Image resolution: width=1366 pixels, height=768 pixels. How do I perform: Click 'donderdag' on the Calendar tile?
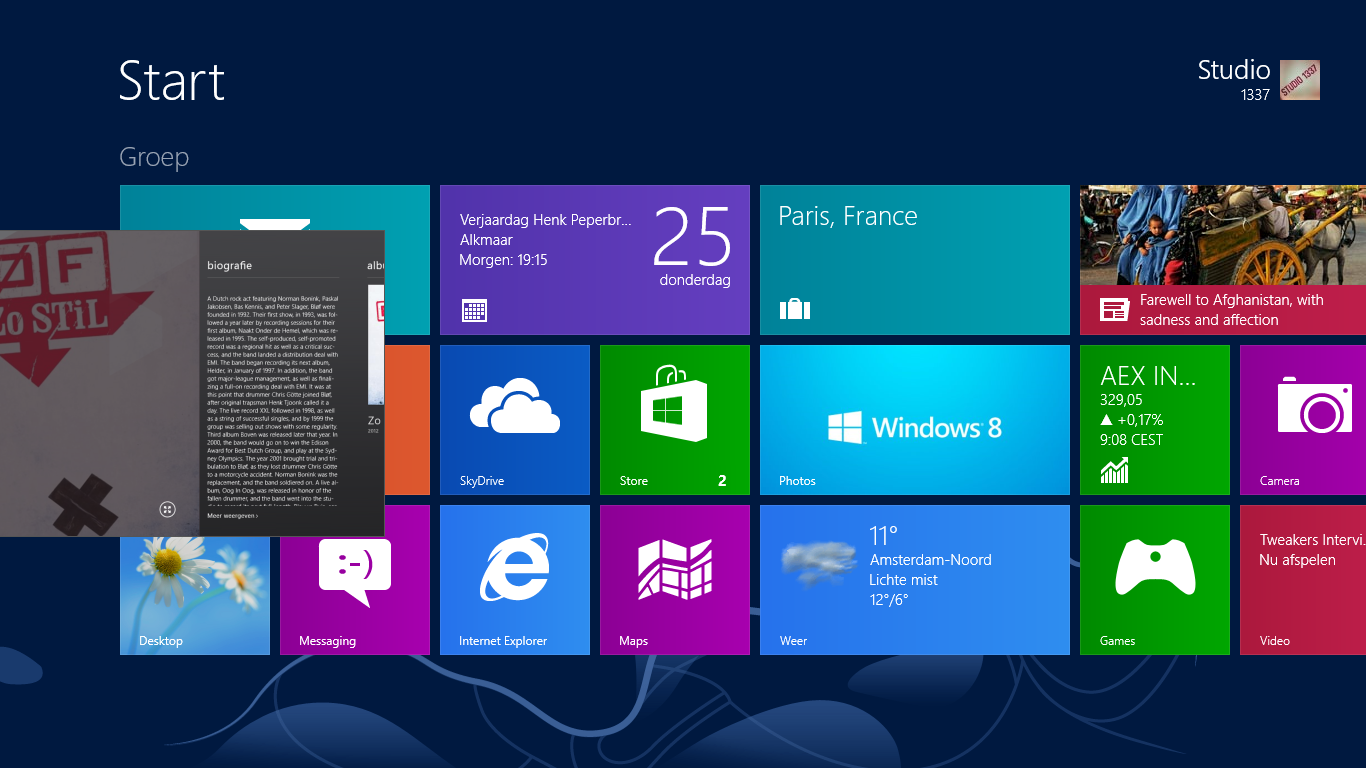(x=695, y=280)
